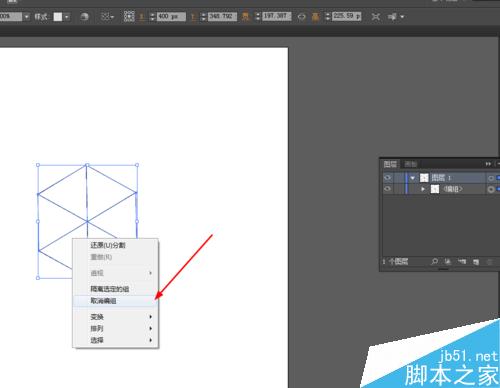
Task: Toggle visibility of the <编组> sublayer
Action: (387, 189)
